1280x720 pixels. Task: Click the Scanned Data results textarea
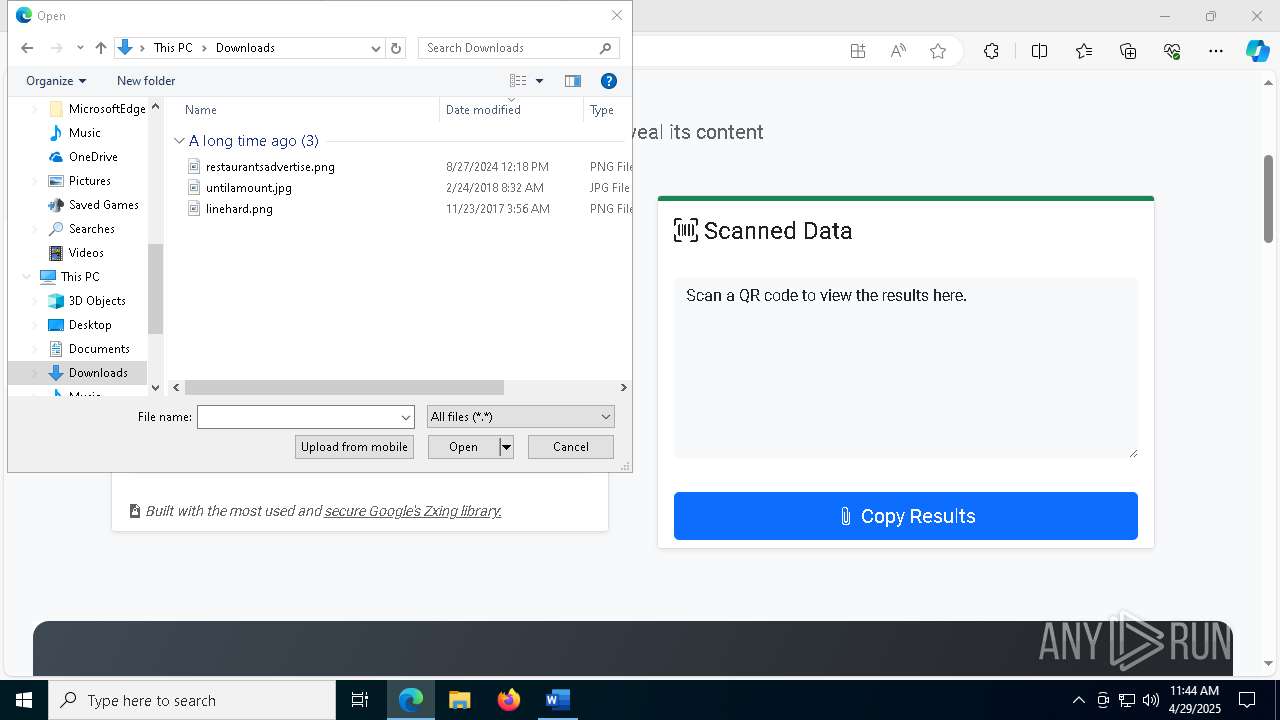click(x=906, y=368)
